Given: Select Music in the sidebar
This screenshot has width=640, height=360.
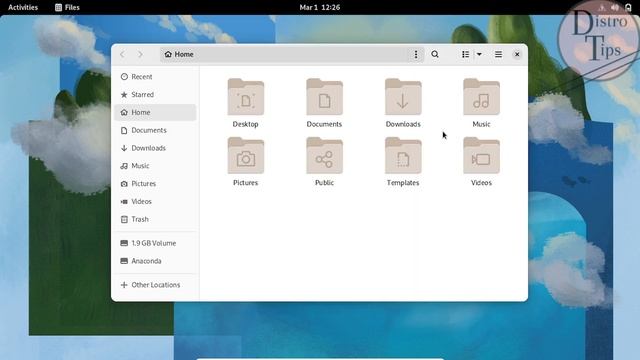Looking at the screenshot, I should click(156, 166).
